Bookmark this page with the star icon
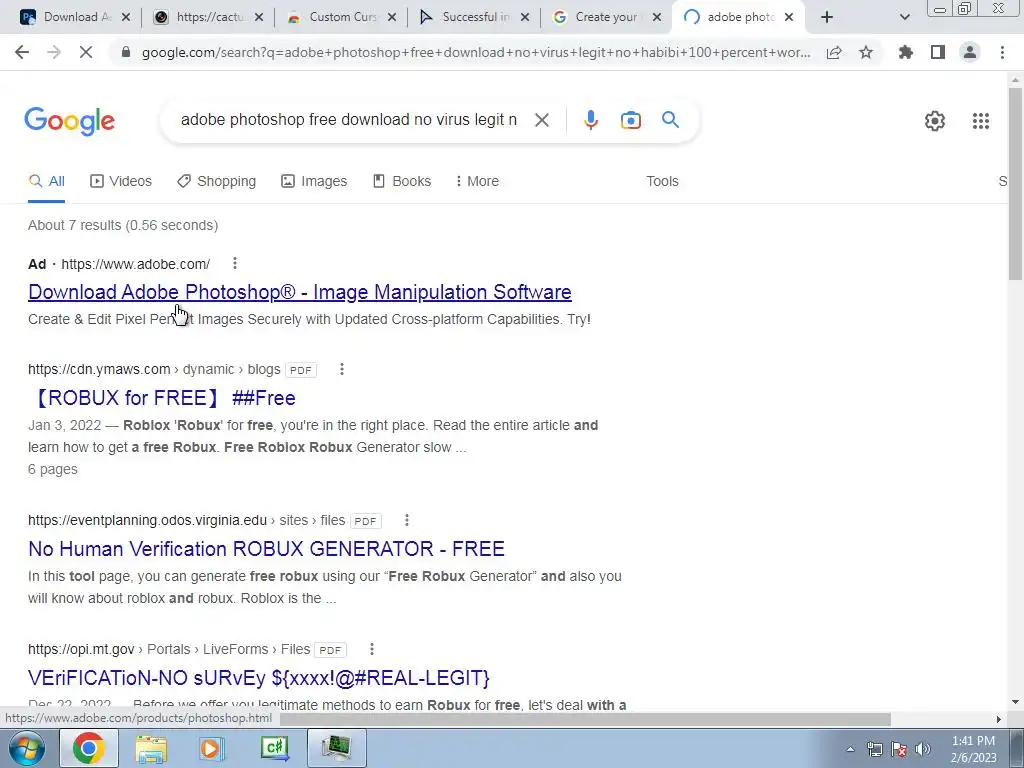Screen dimensions: 1024x768 866,52
